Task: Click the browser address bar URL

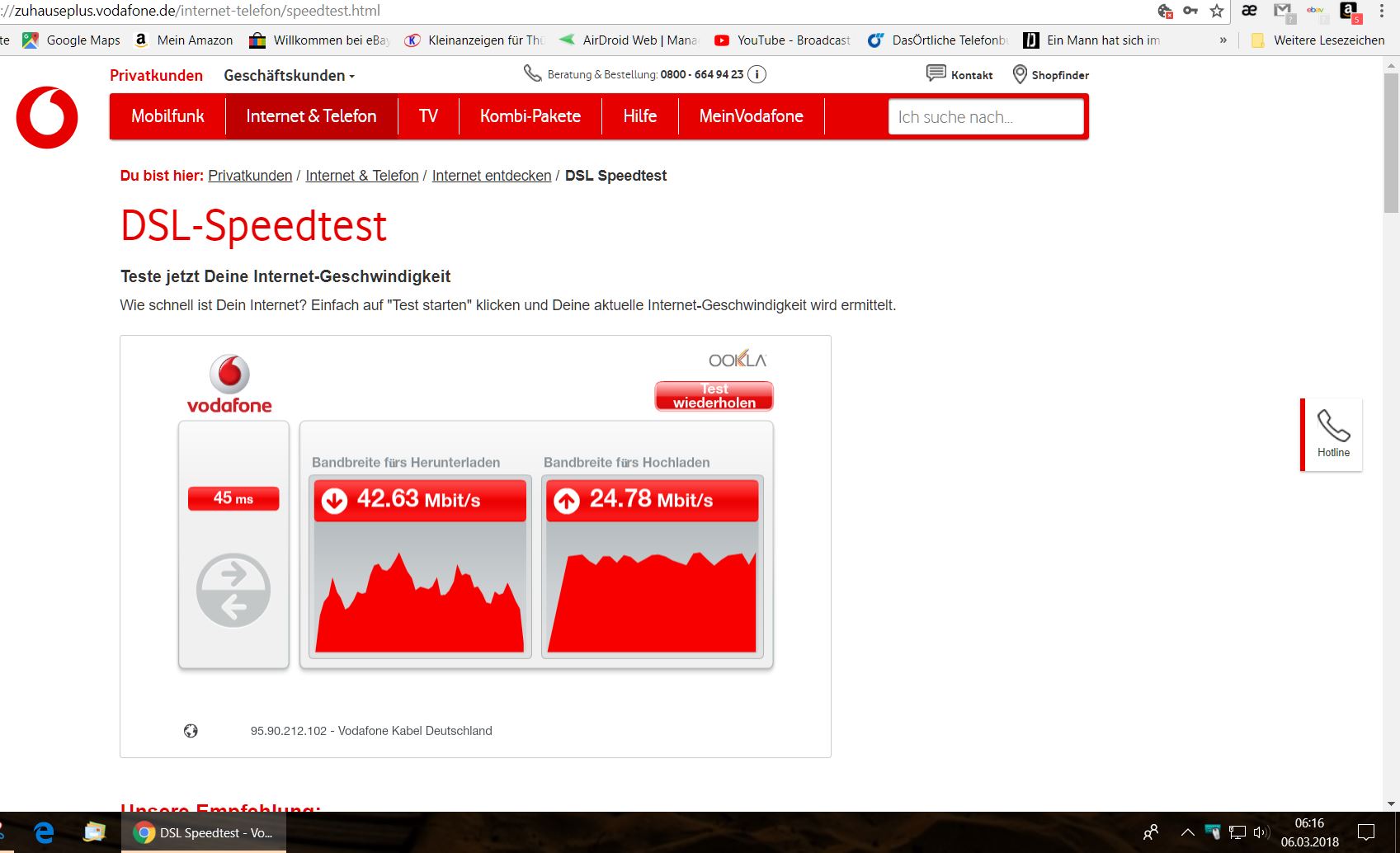Action: pos(191,11)
